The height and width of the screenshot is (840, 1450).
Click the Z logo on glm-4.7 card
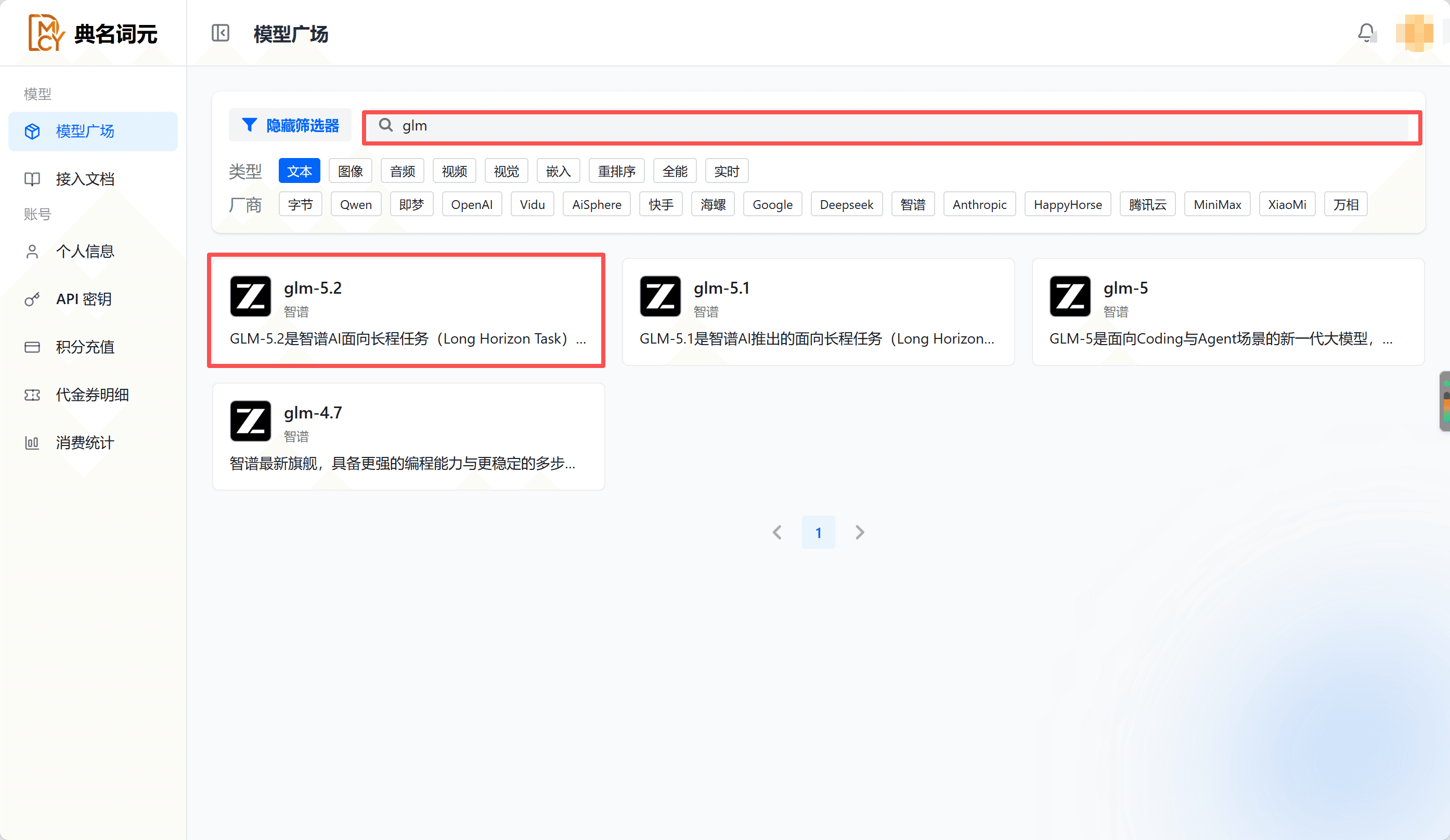click(x=250, y=422)
